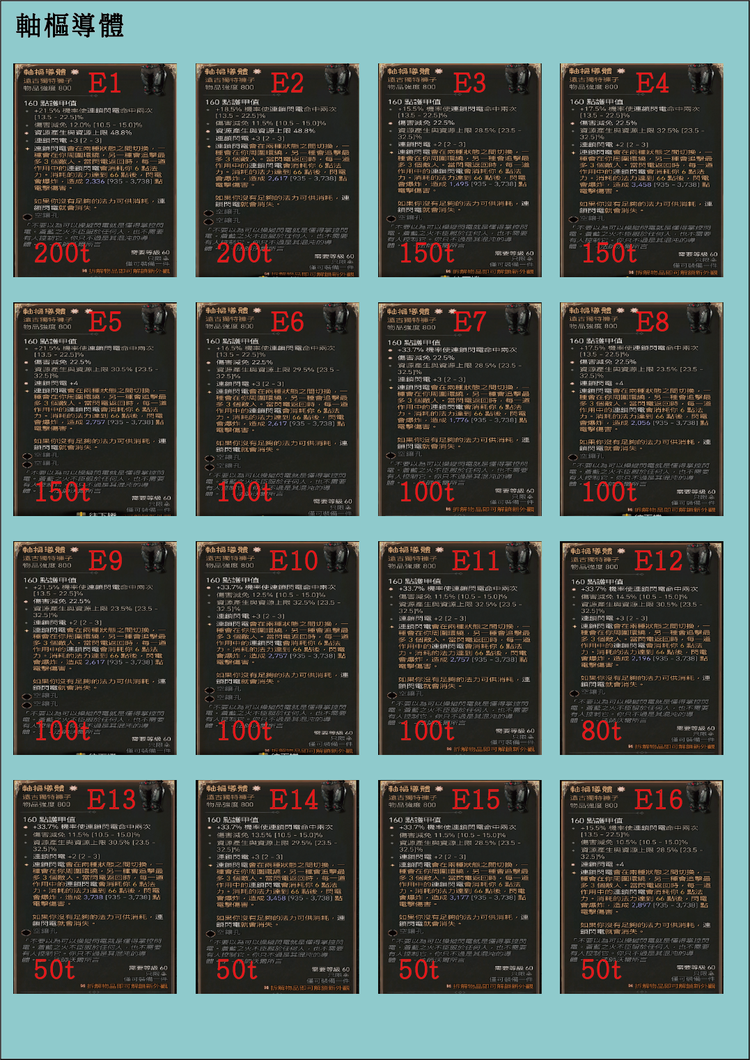Click the red E2 label
Screen dimensions: 750x1060
coord(287,83)
